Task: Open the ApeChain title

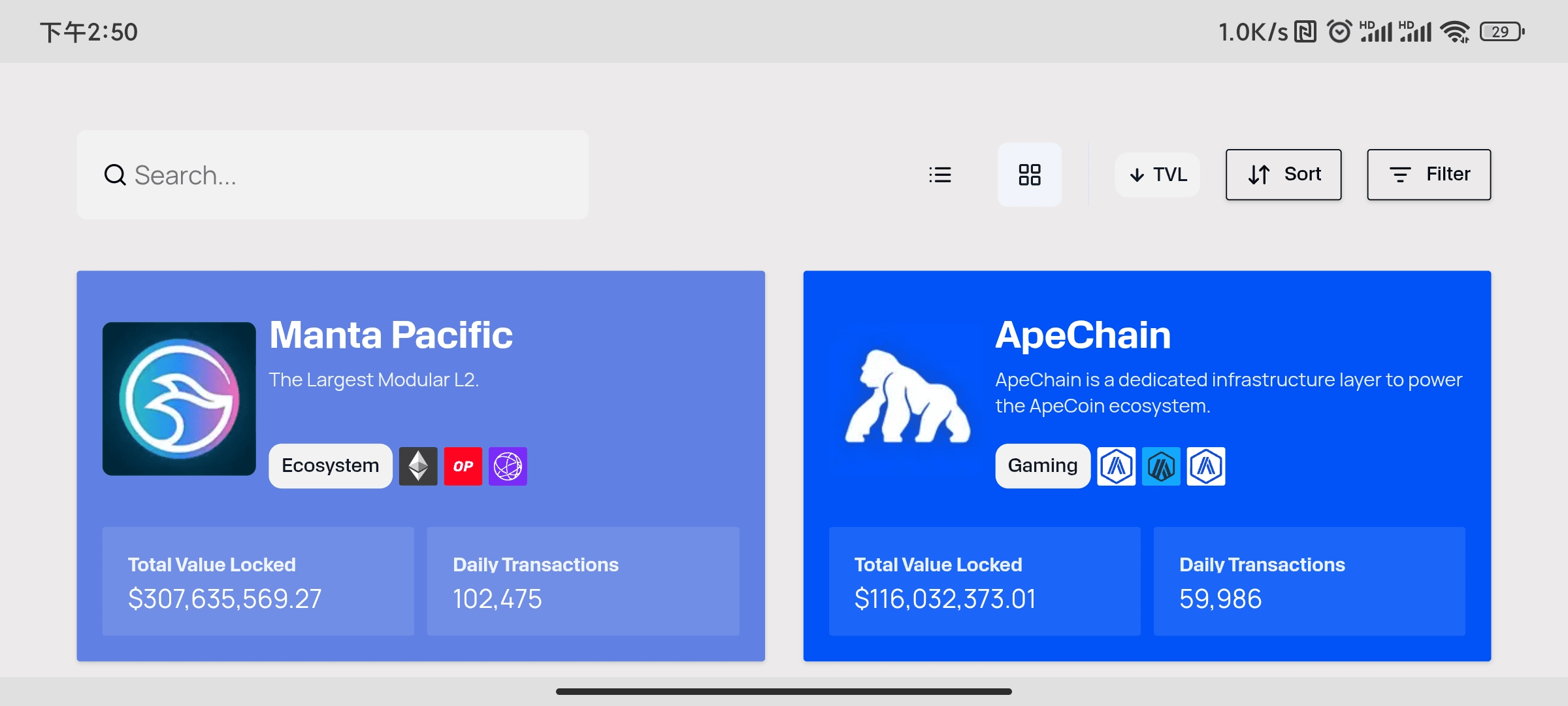Action: (x=1083, y=335)
